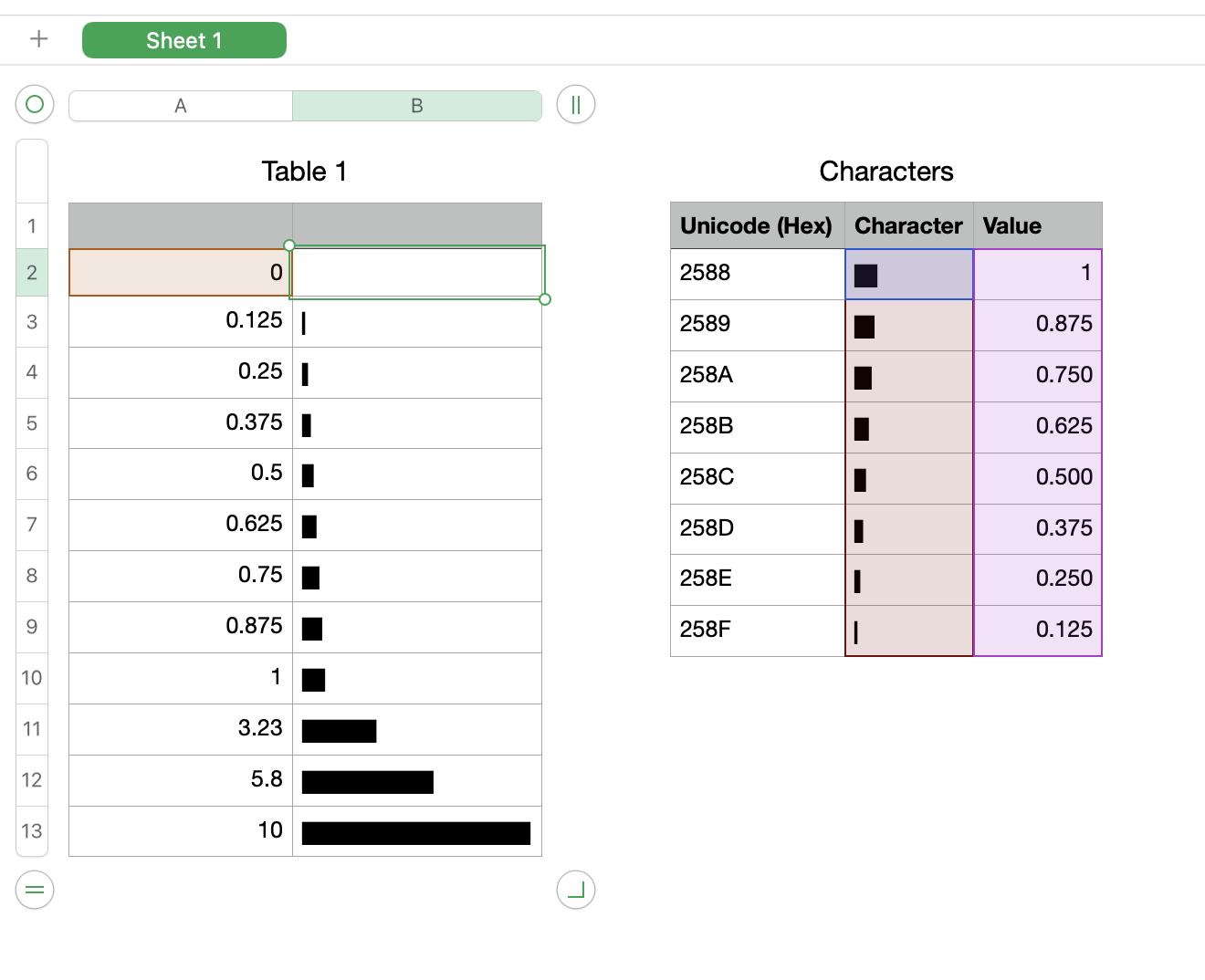Select column B header
This screenshot has height=980, width=1205.
[416, 106]
